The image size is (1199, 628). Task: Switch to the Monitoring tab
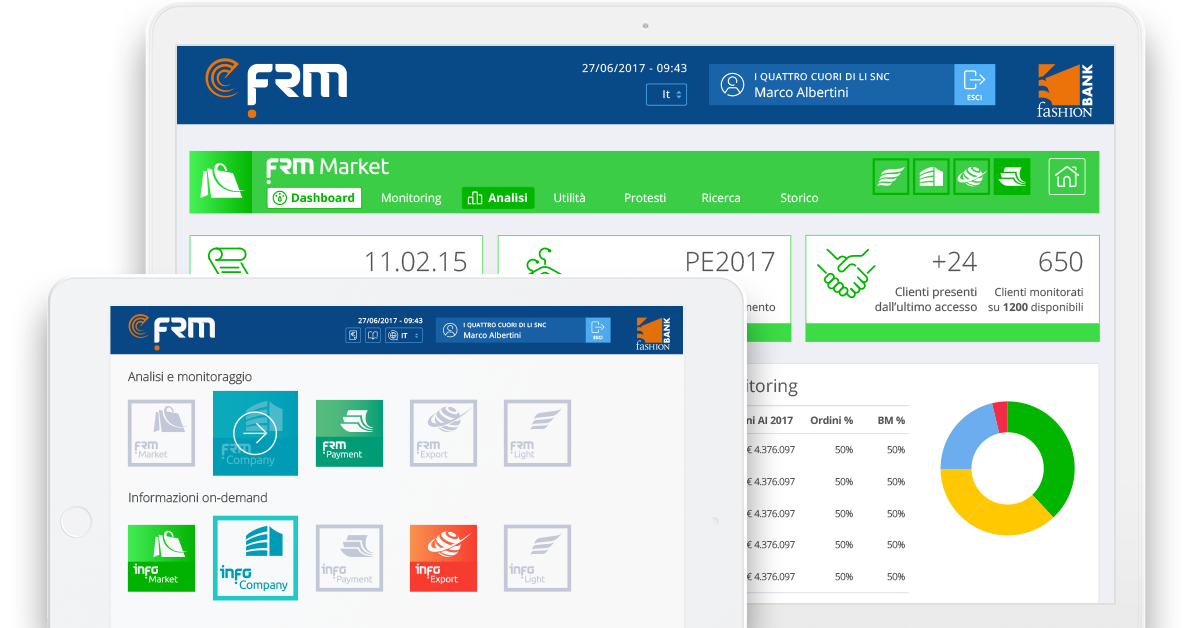click(x=411, y=198)
